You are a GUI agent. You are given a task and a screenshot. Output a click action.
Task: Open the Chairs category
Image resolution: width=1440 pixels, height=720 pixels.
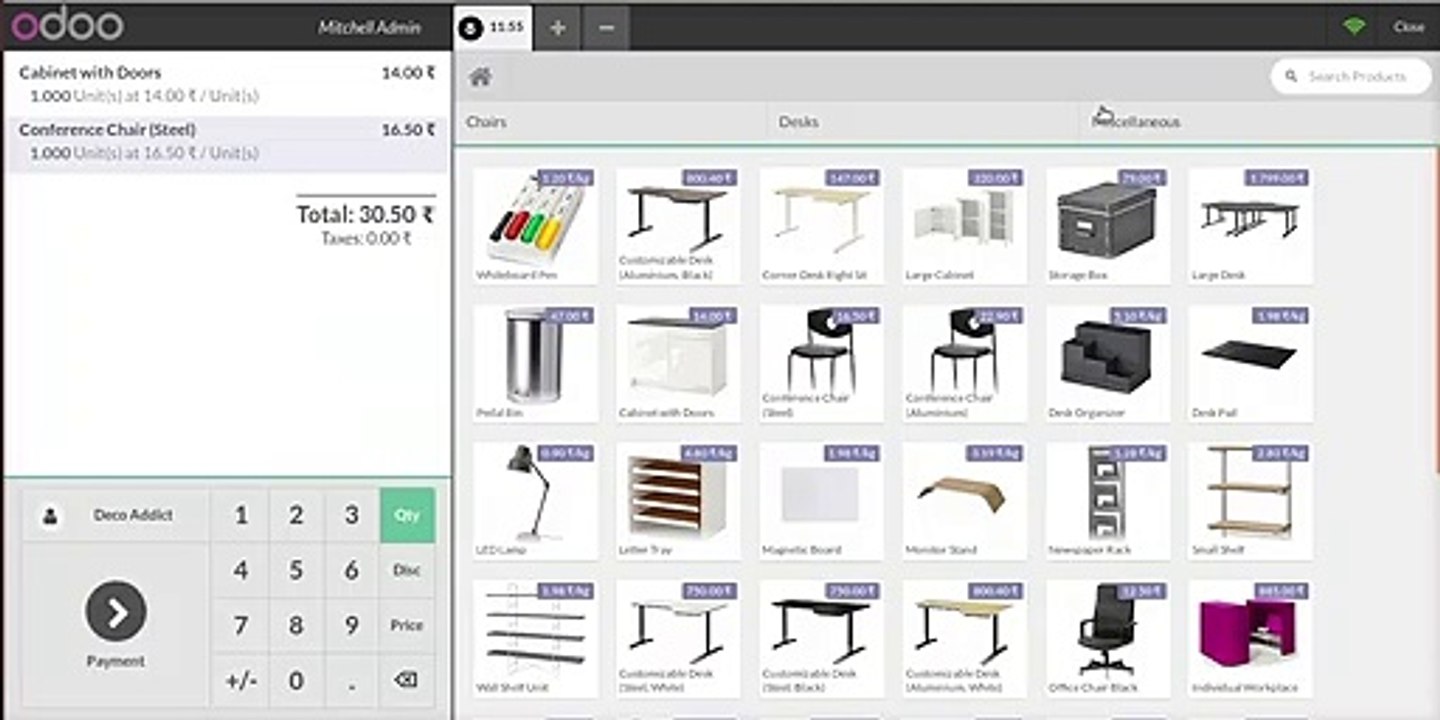(x=611, y=122)
